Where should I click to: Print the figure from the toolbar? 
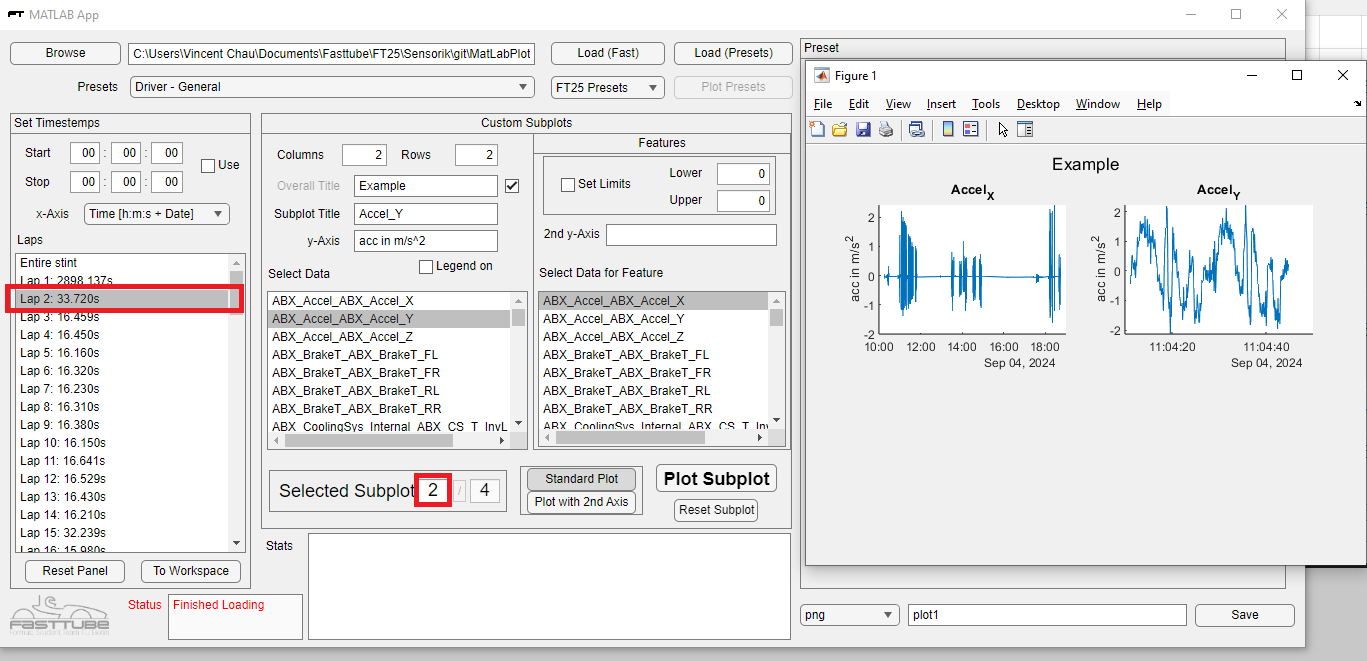click(x=887, y=129)
